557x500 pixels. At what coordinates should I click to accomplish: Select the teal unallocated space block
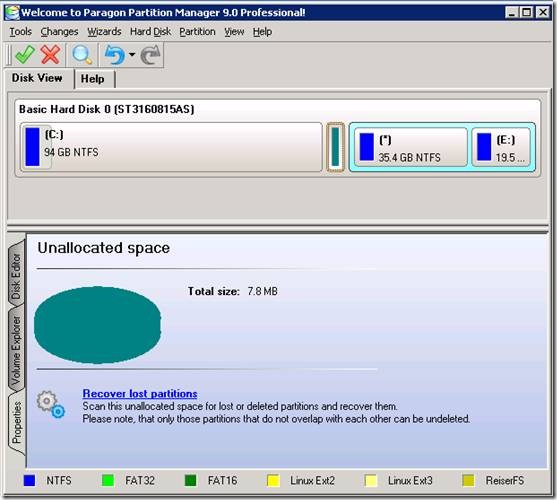[335, 147]
